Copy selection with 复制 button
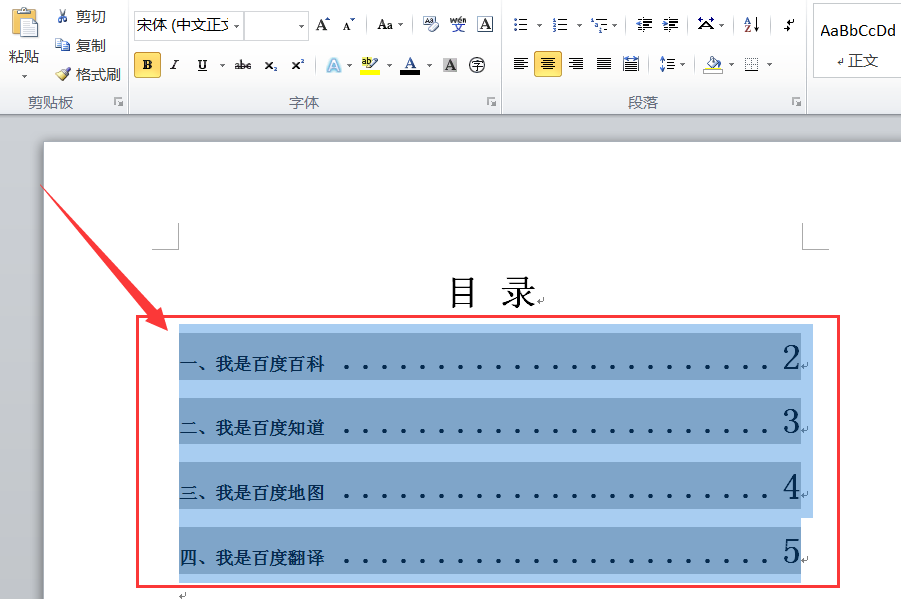The image size is (901, 599). point(81,45)
